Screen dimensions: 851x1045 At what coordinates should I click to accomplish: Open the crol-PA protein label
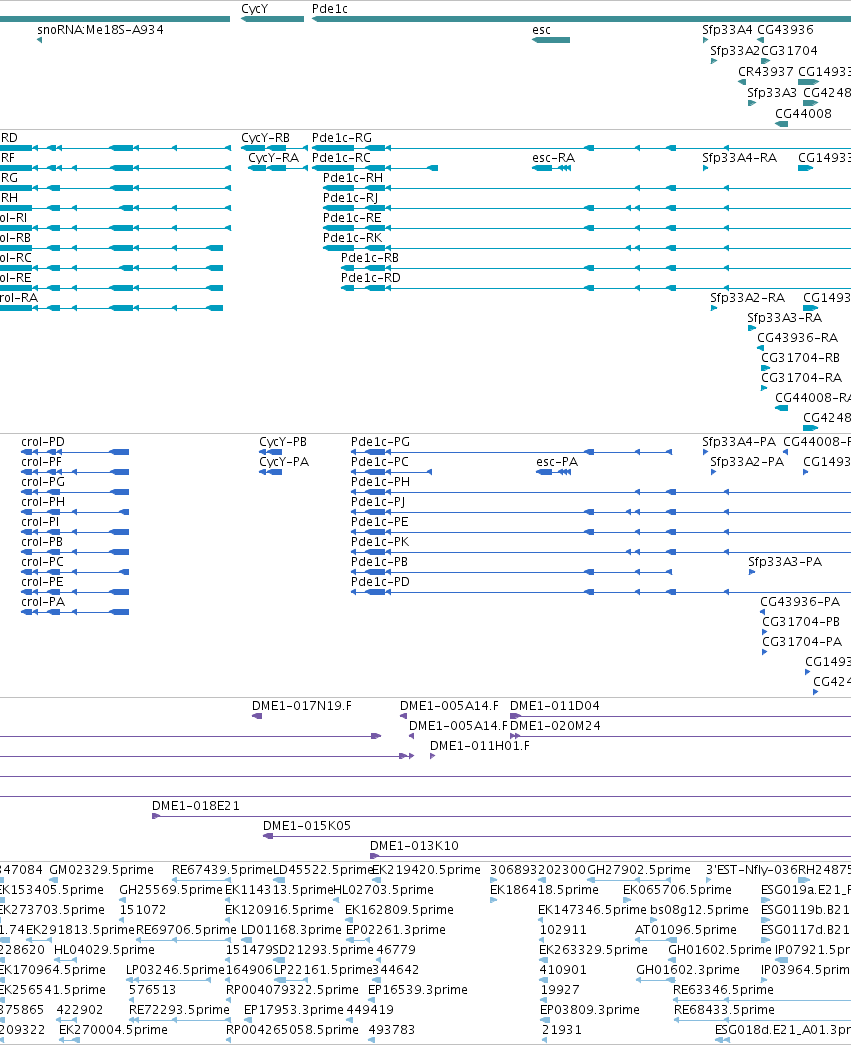click(x=43, y=601)
